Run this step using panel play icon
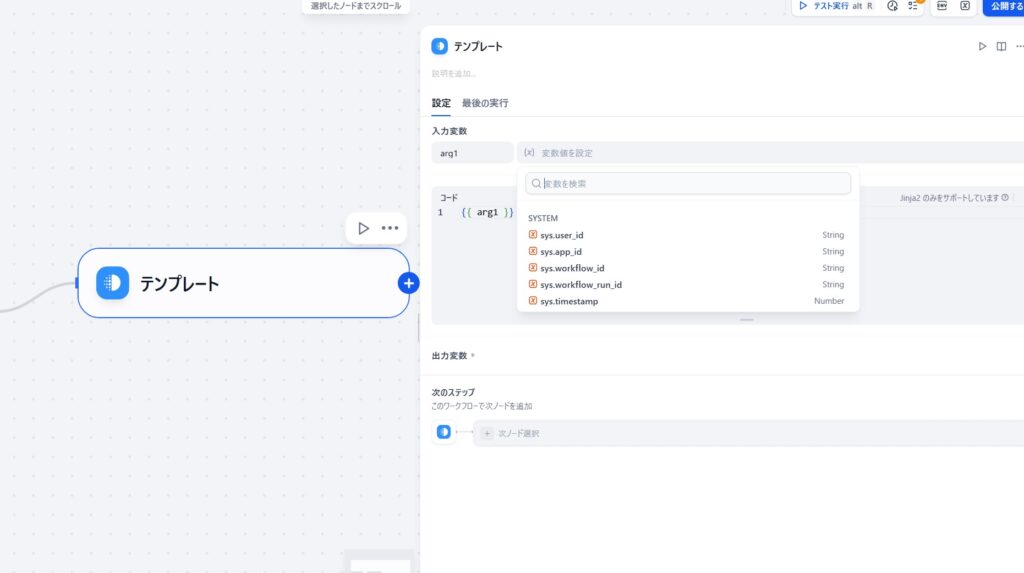This screenshot has height=573, width=1024. click(x=982, y=47)
